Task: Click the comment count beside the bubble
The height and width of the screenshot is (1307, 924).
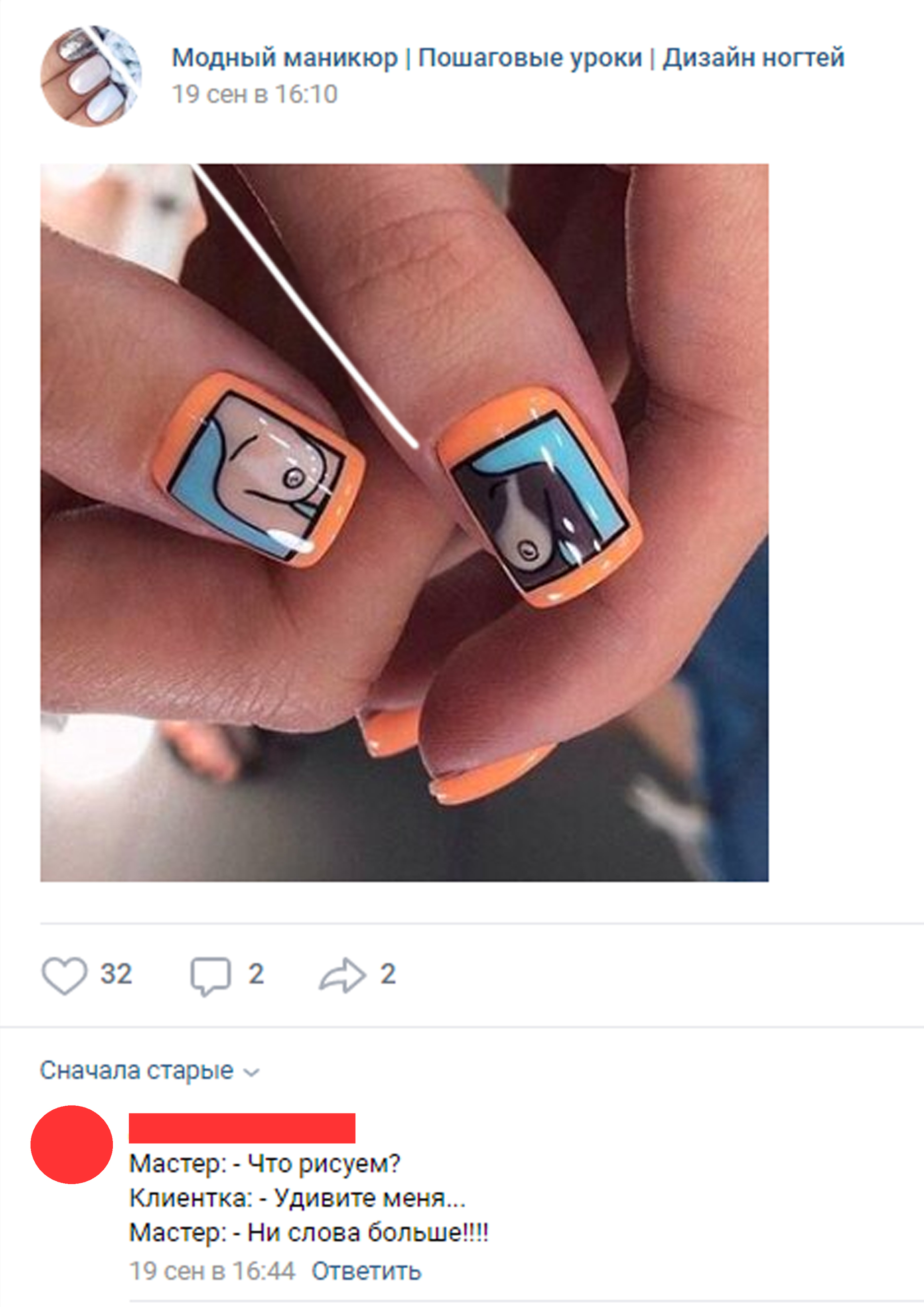Action: coord(256,974)
